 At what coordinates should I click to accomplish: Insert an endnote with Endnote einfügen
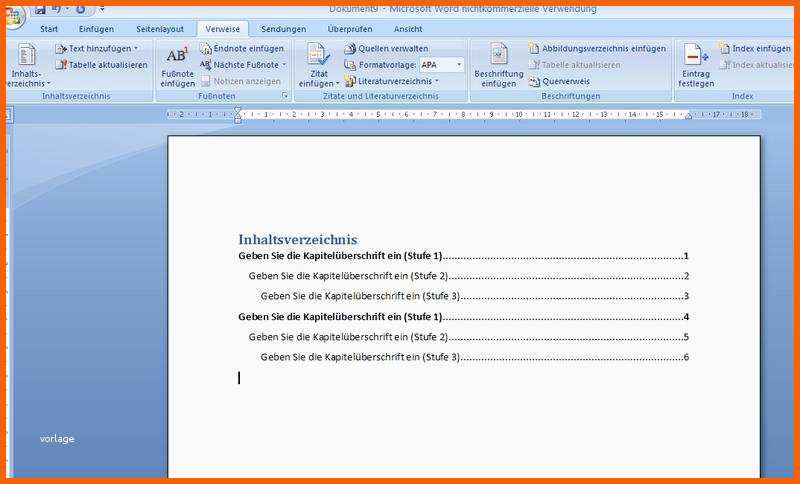pos(241,48)
